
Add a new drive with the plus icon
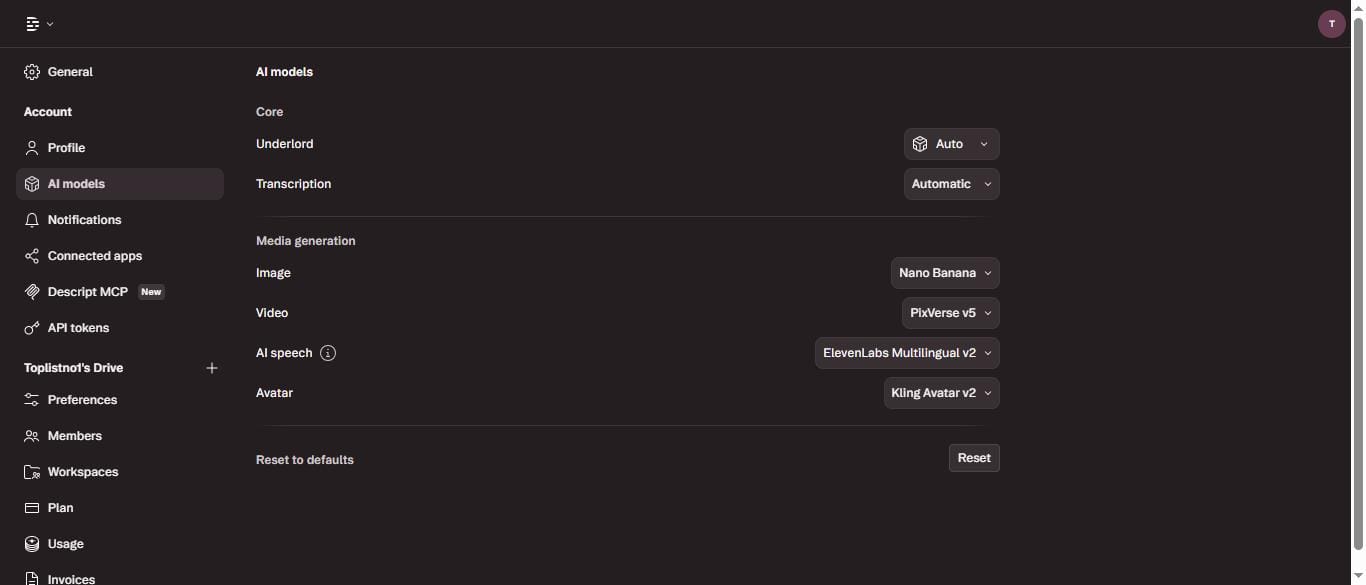(x=212, y=368)
